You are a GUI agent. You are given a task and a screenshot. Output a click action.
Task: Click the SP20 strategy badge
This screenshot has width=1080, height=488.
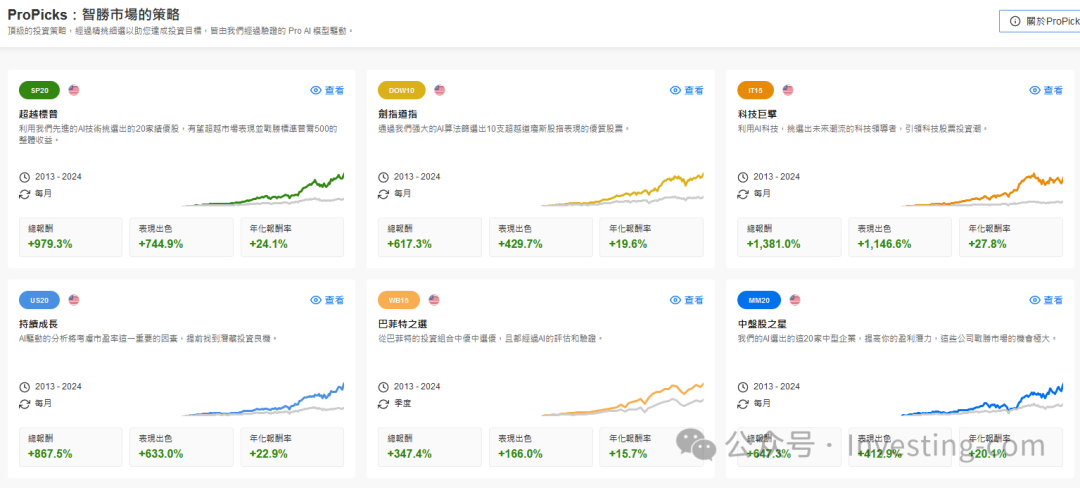(39, 90)
